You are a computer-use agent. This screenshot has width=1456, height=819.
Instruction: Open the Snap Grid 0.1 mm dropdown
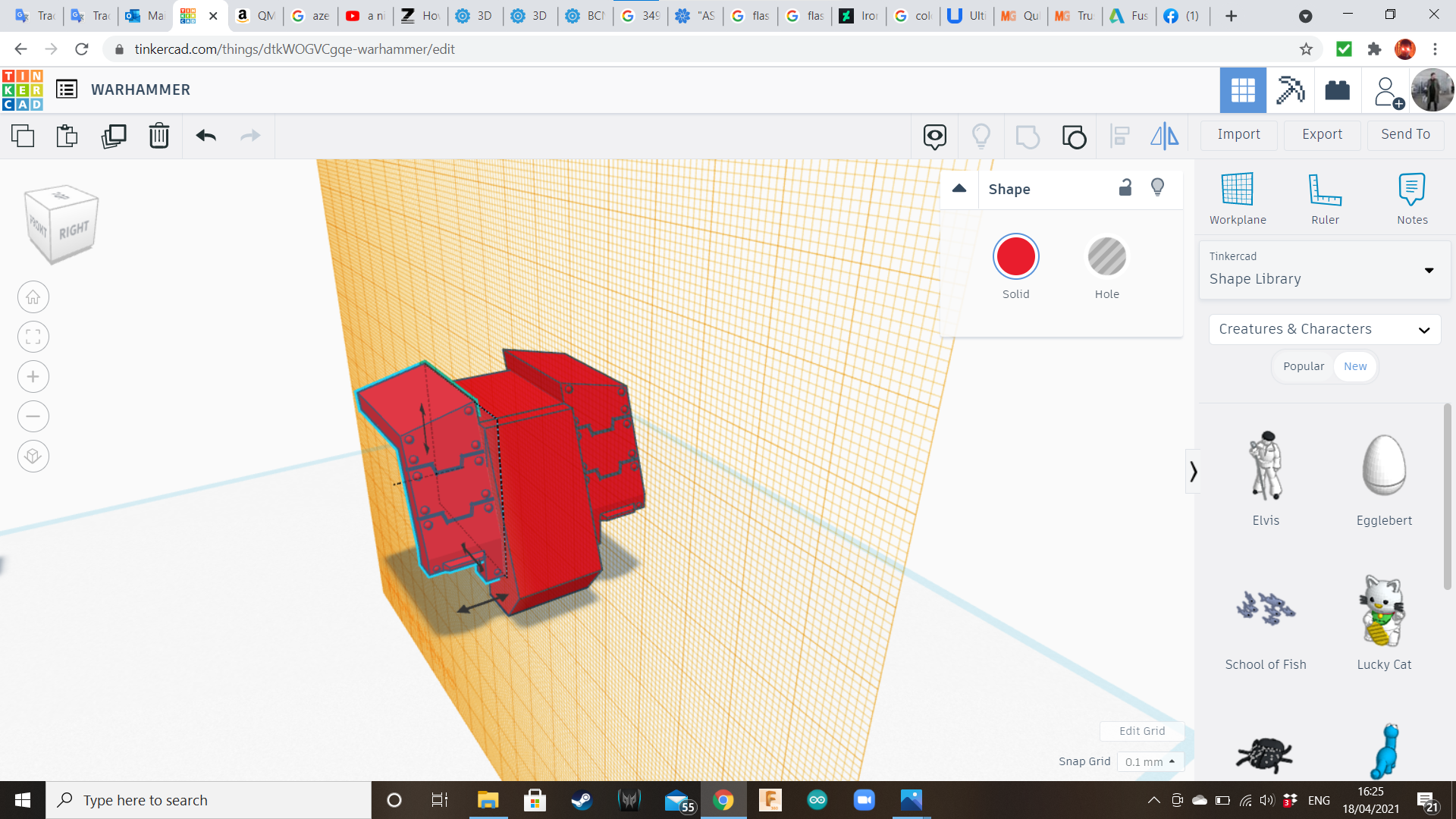click(1150, 761)
